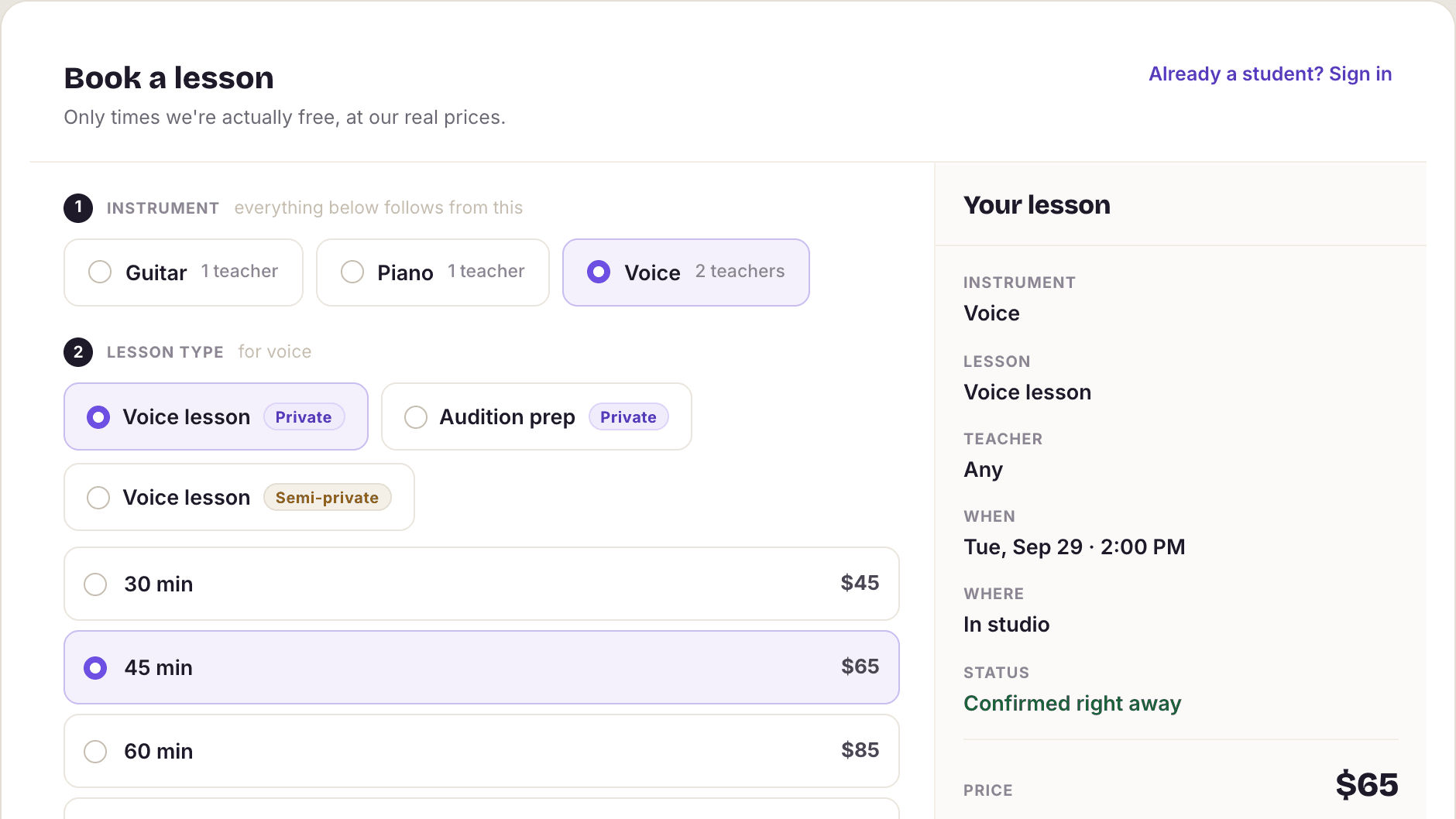This screenshot has height=819, width=1456.
Task: Click the 'Confirmed right away' status text
Action: tap(1073, 704)
